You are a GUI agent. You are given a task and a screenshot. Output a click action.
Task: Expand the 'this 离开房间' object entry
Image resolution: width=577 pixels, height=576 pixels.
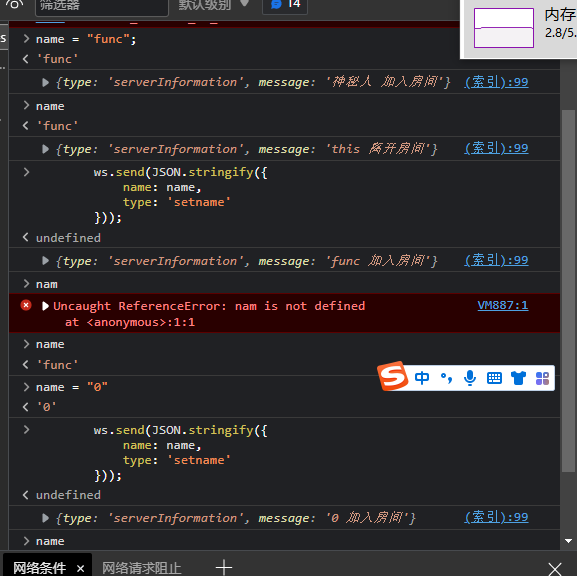45,149
